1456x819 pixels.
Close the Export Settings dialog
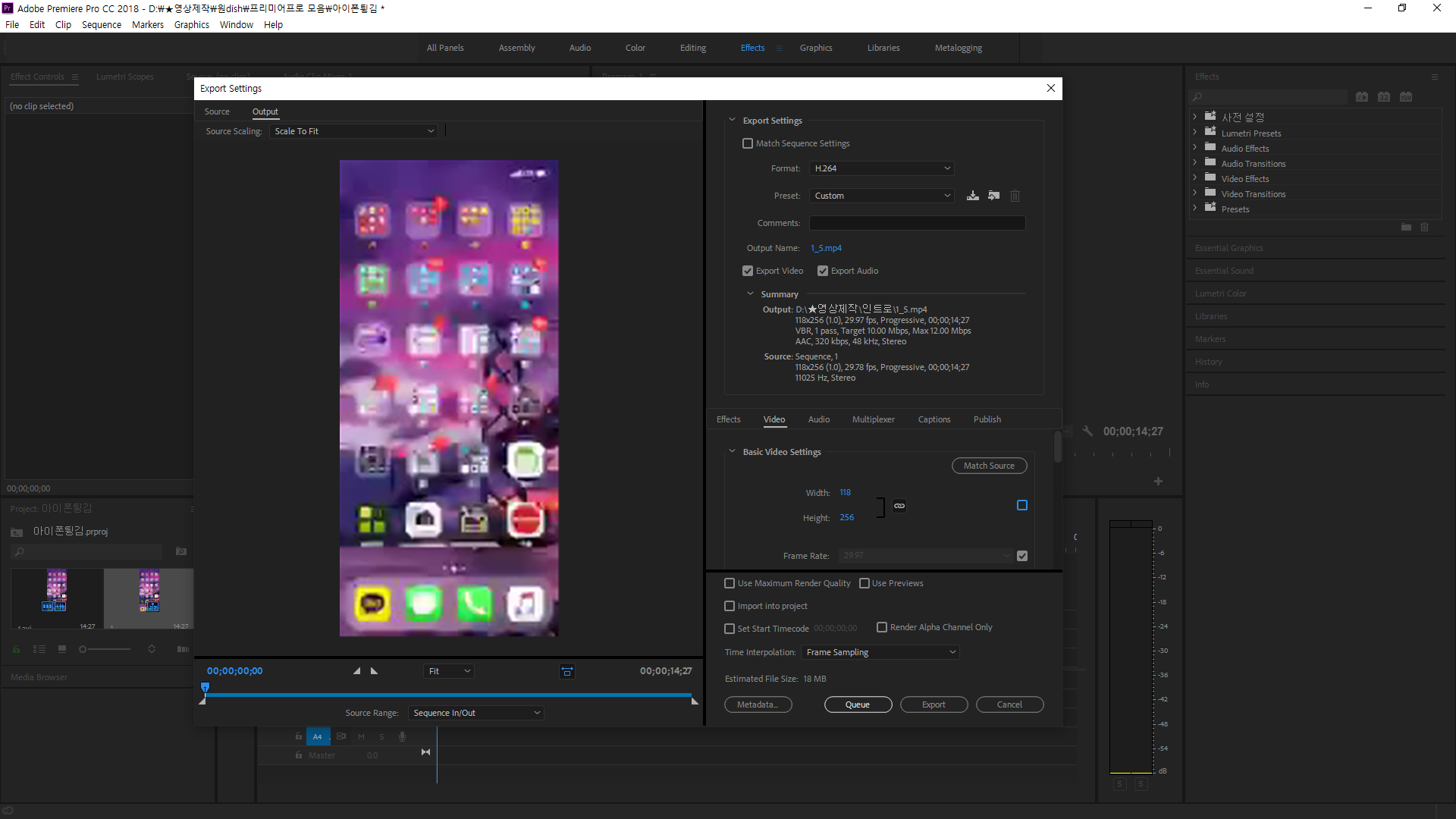pos(1051,88)
